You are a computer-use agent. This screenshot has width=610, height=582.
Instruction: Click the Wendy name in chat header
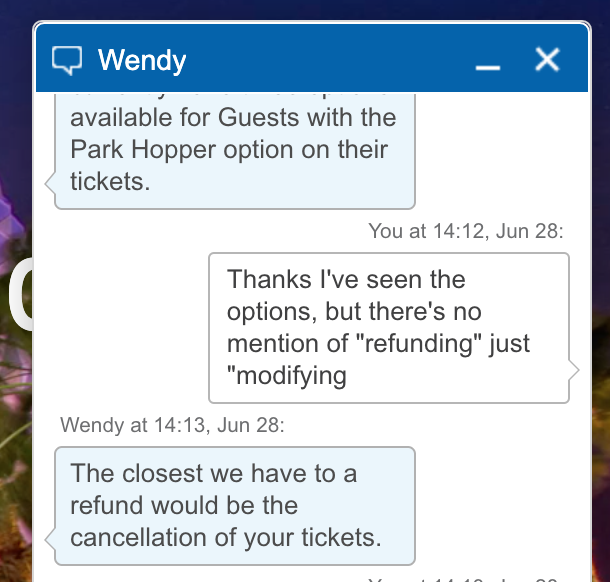pos(142,60)
